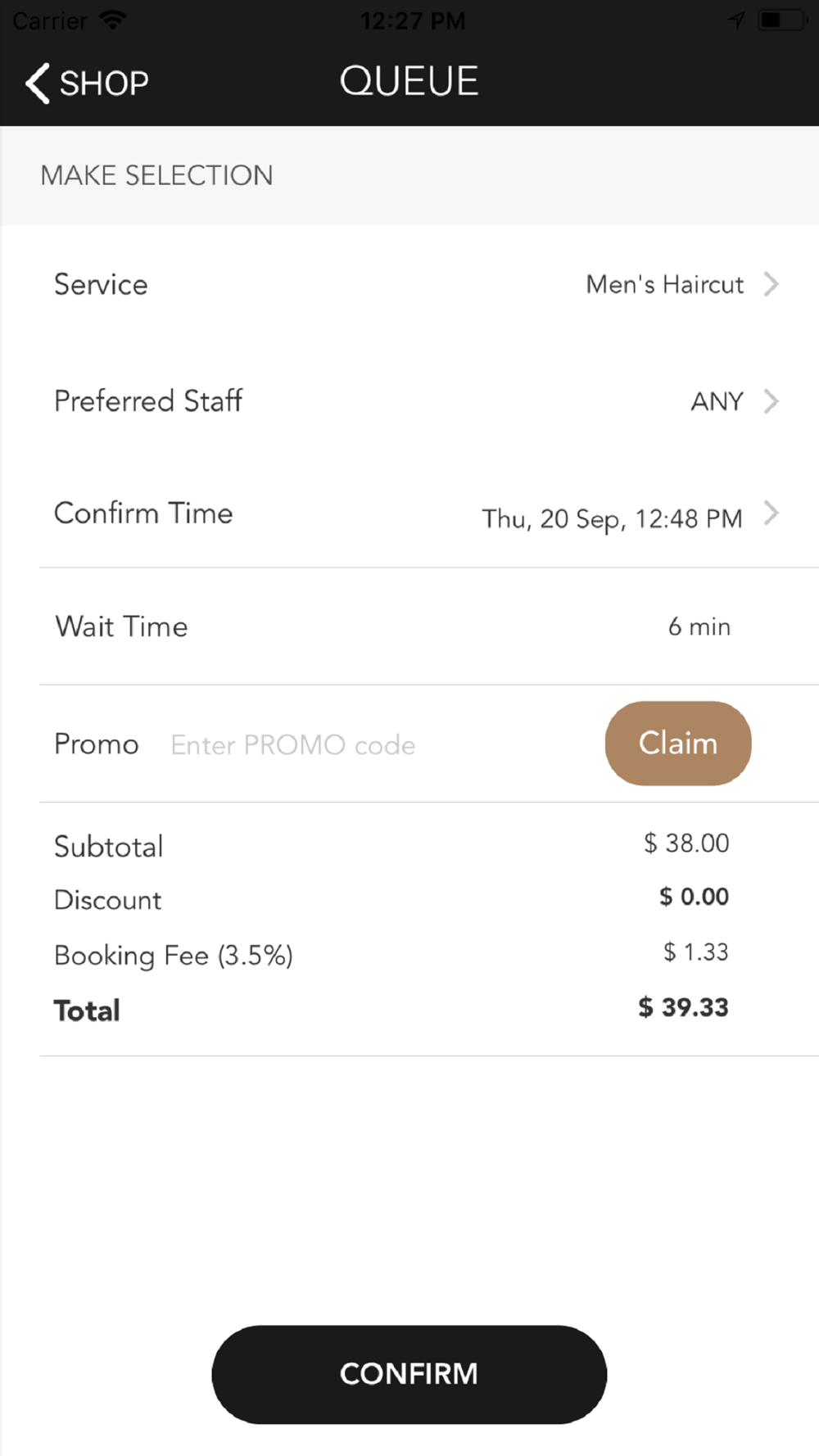
Task: Tap the 6 min wait time value
Action: pyautogui.click(x=699, y=626)
